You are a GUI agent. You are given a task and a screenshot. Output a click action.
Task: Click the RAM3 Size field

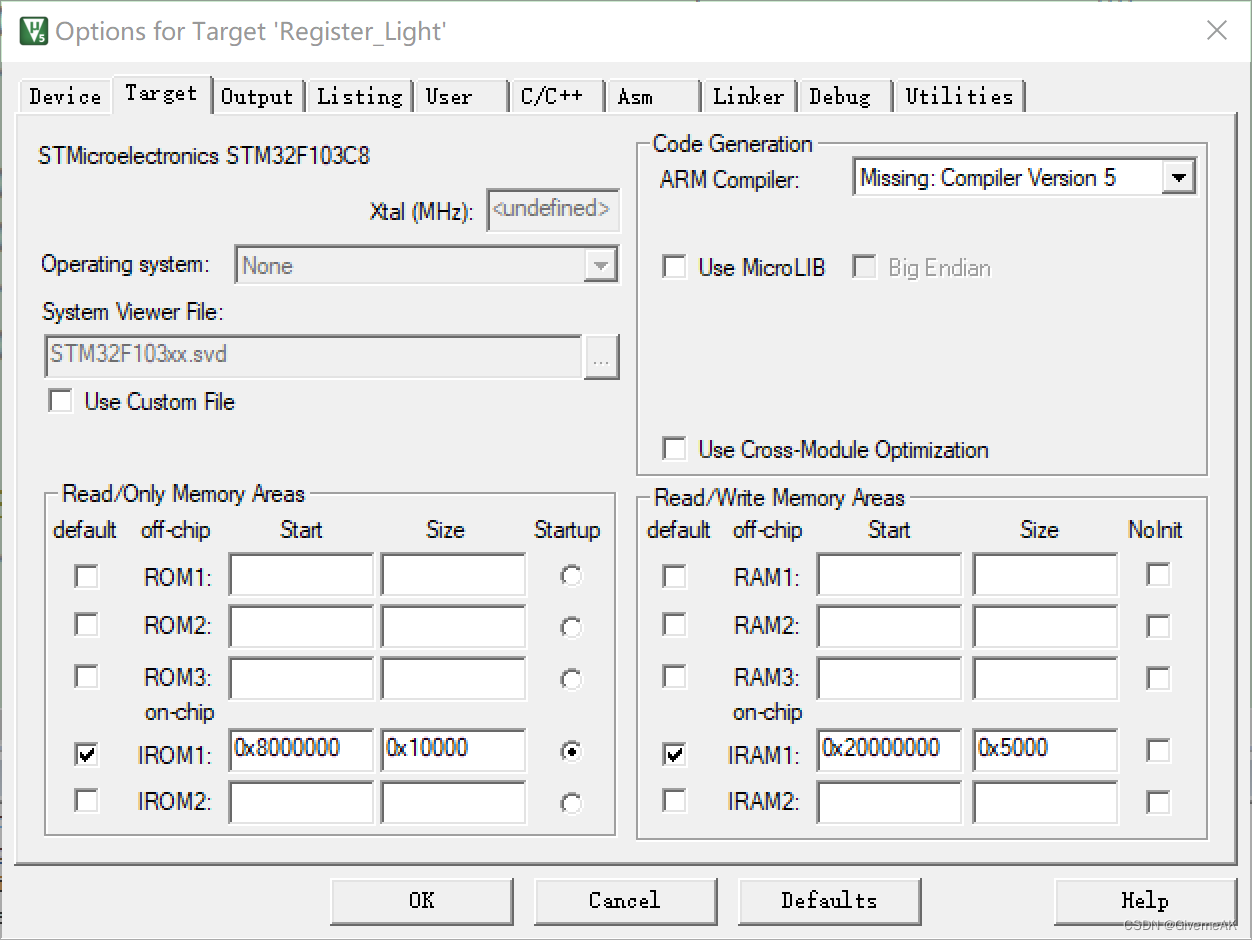point(1045,678)
